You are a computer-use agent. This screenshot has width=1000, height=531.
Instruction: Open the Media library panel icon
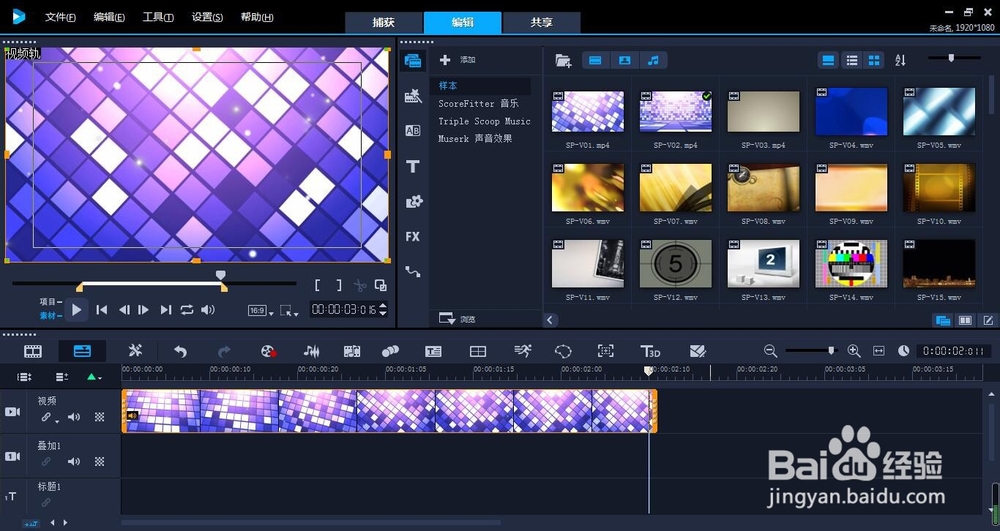point(413,61)
